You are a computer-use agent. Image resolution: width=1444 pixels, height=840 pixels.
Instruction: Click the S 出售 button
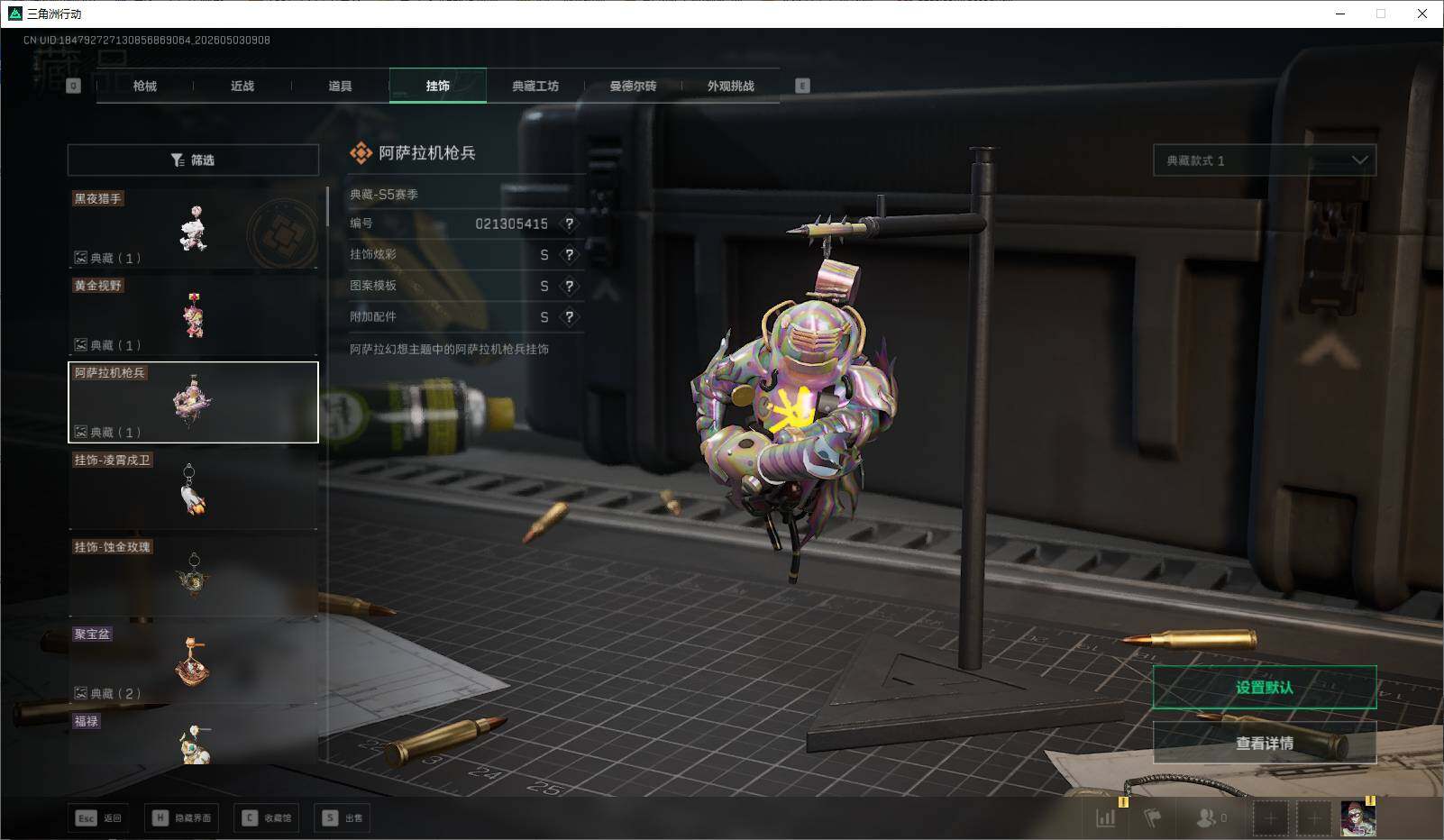[343, 817]
